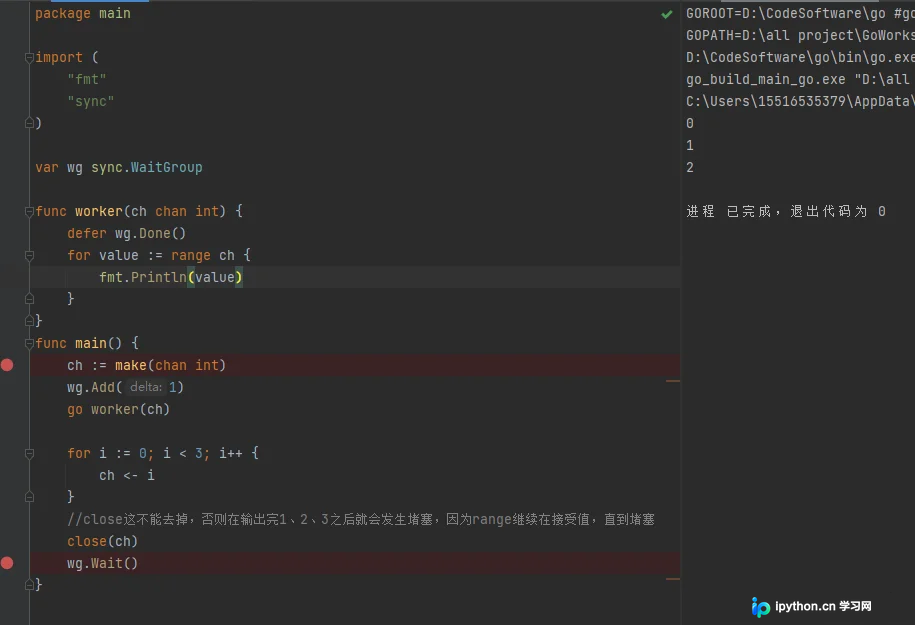
Task: Click the 'ch <- i' send statement
Action: (x=127, y=475)
